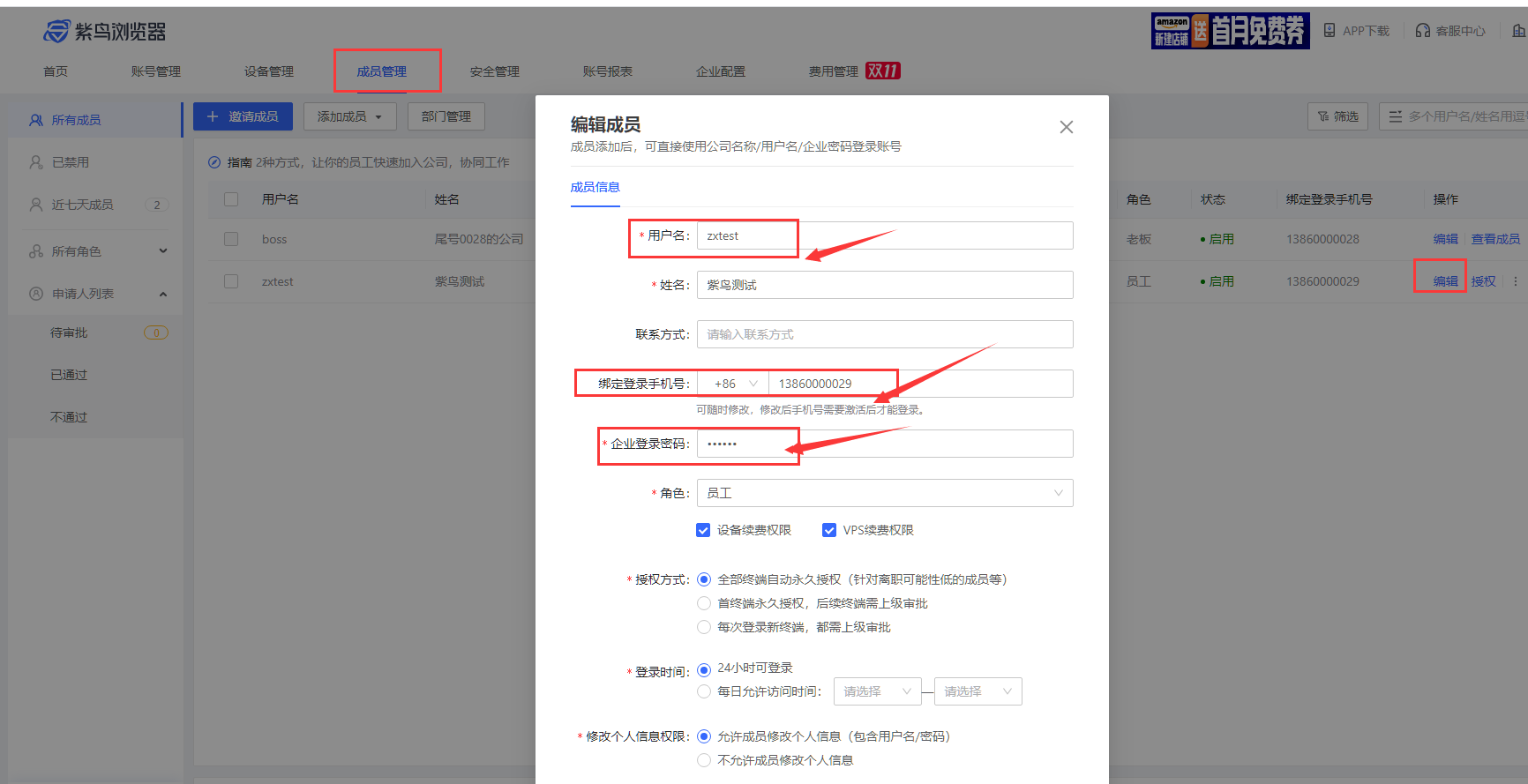The image size is (1528, 784).
Task: Select 每次登录新终端，都需上级审批 radio option
Action: pyautogui.click(x=704, y=627)
